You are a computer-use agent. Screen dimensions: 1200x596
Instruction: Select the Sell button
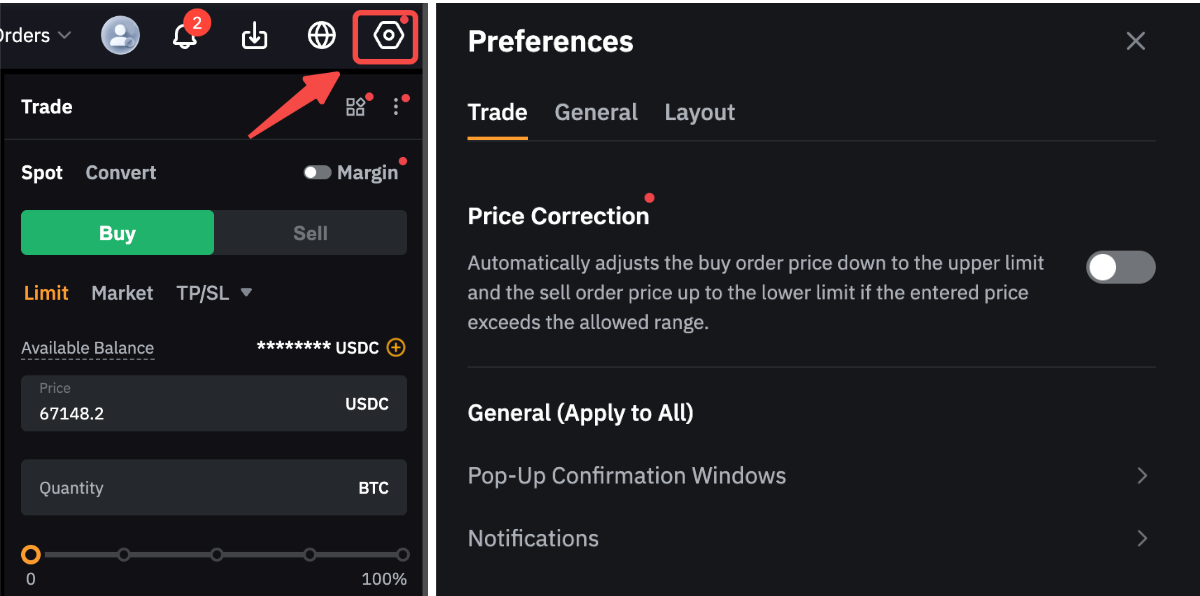tap(310, 233)
